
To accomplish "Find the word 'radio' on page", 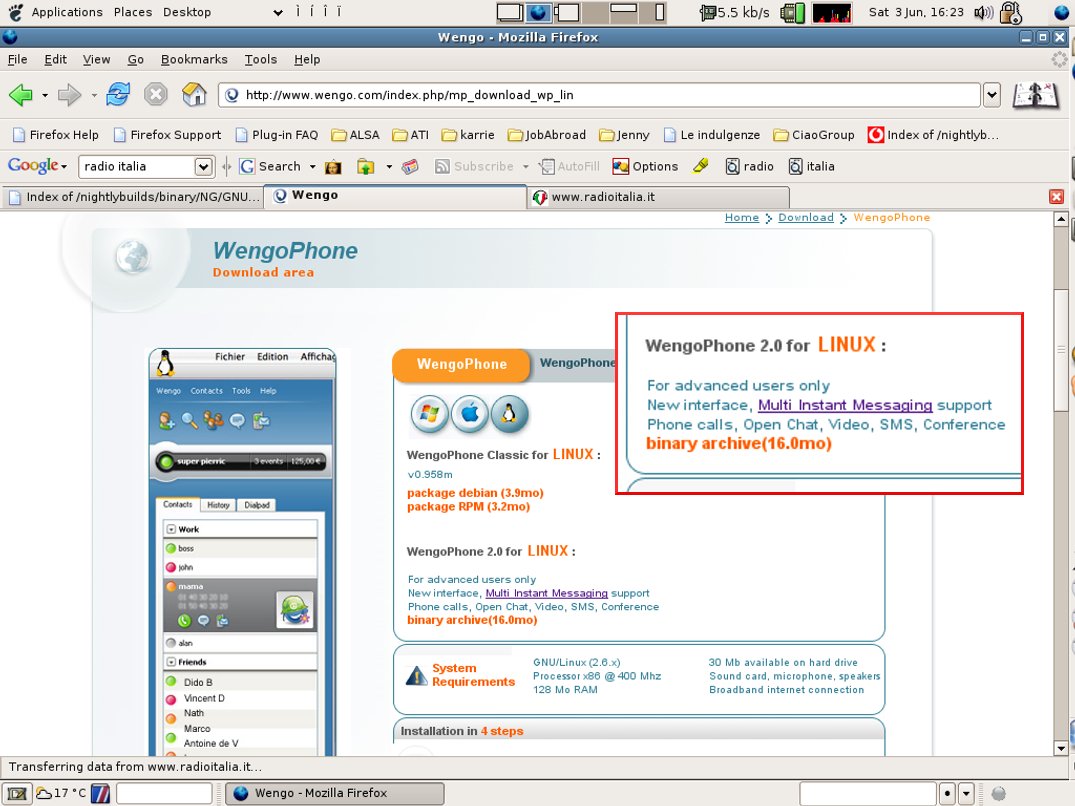I will click(749, 167).
